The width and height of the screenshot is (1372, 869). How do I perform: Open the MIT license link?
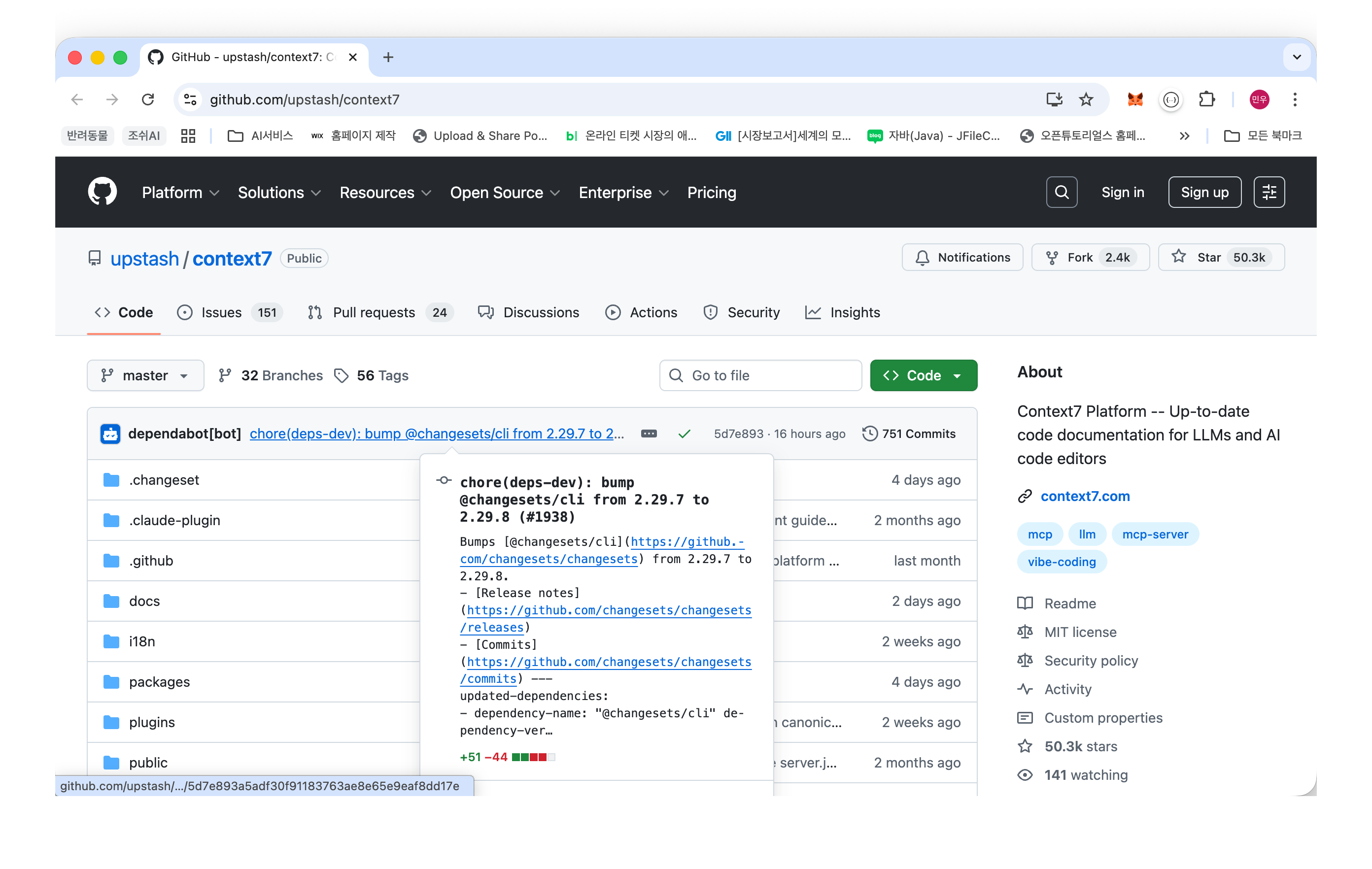pyautogui.click(x=1080, y=632)
